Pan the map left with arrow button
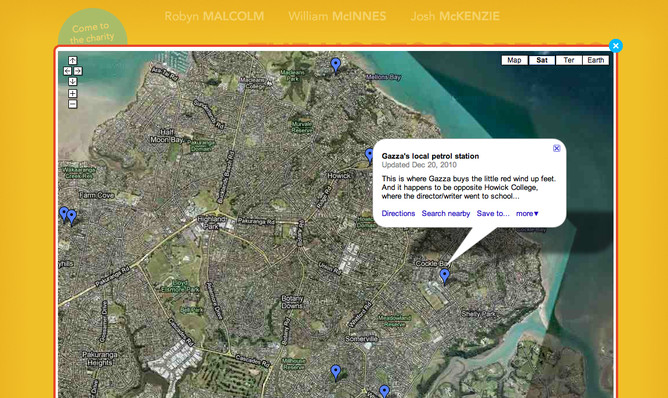The image size is (668, 398). click(x=67, y=71)
